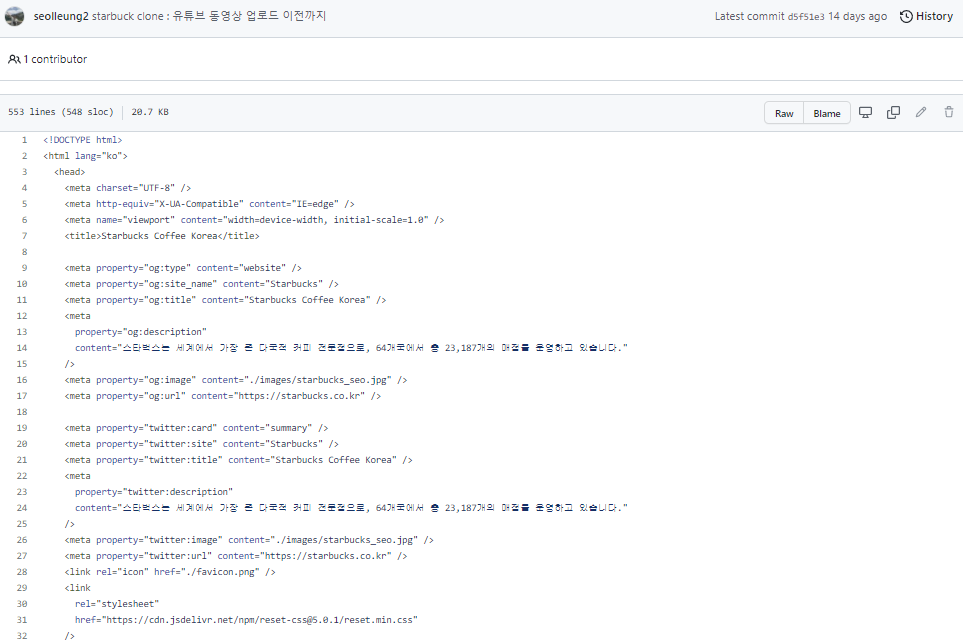Click the twitter:site meta line
Screen dimensions: 963x643
[201, 443]
